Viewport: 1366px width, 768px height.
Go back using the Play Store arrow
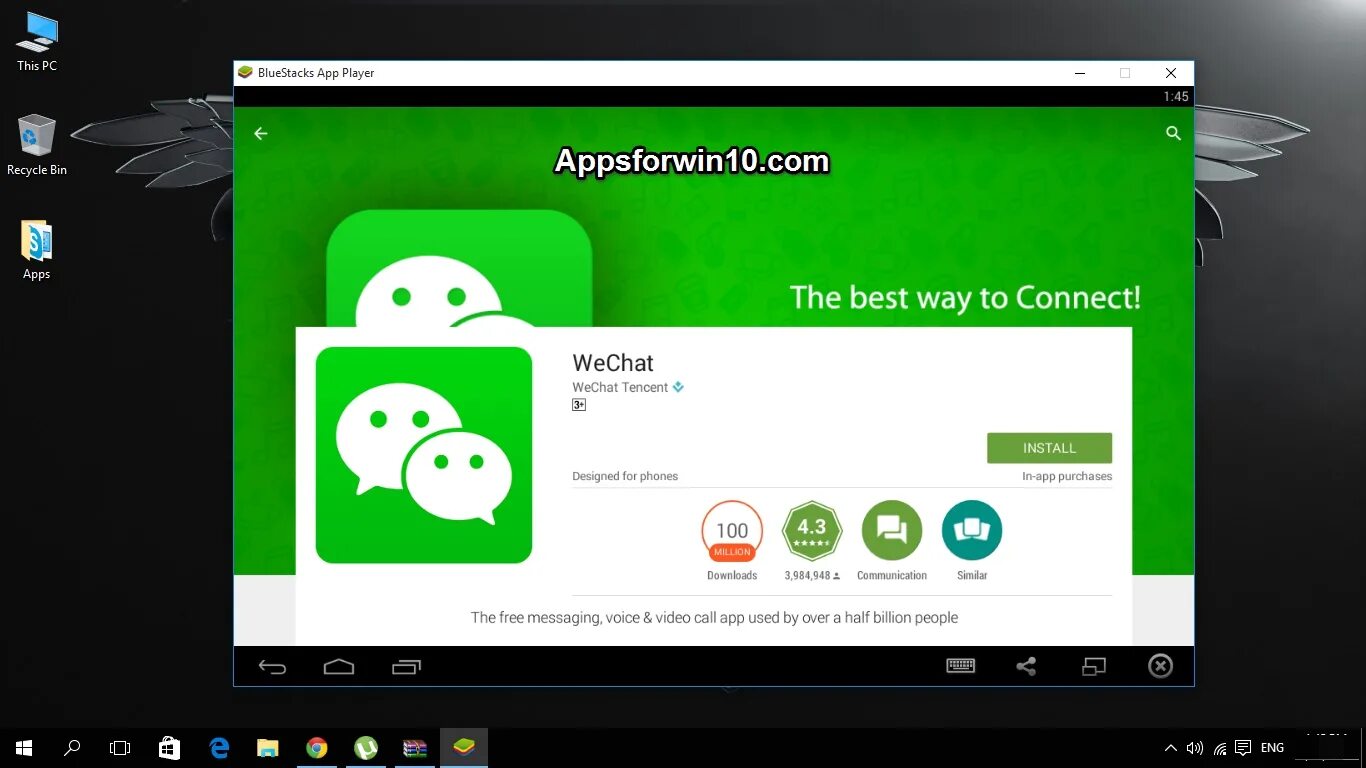261,133
